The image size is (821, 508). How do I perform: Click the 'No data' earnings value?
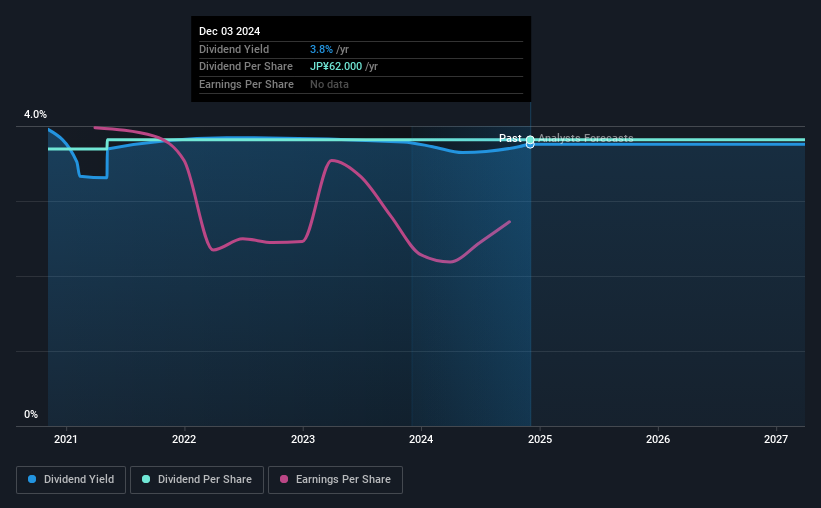click(x=329, y=84)
